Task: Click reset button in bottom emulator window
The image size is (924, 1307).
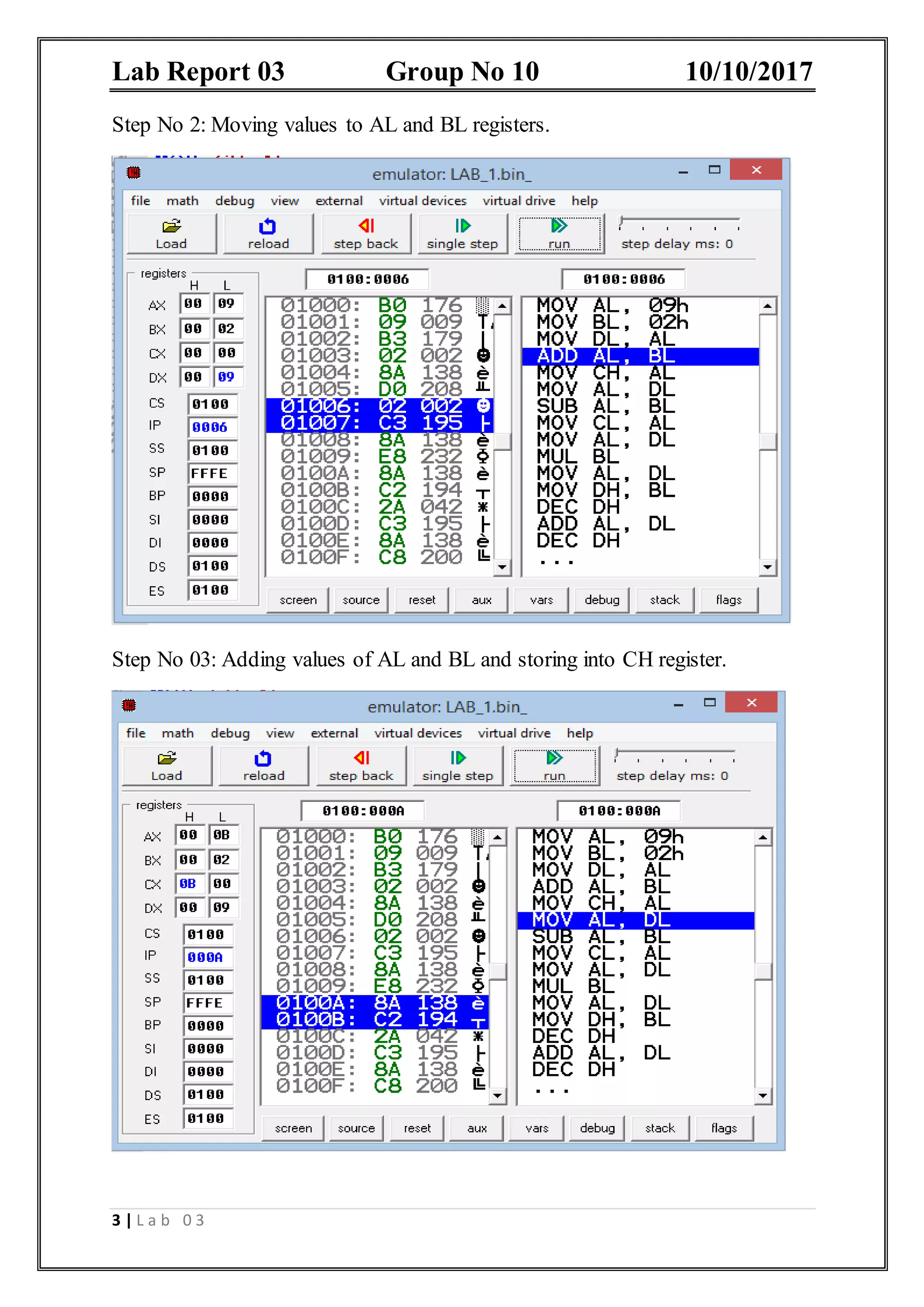Action: (417, 1128)
